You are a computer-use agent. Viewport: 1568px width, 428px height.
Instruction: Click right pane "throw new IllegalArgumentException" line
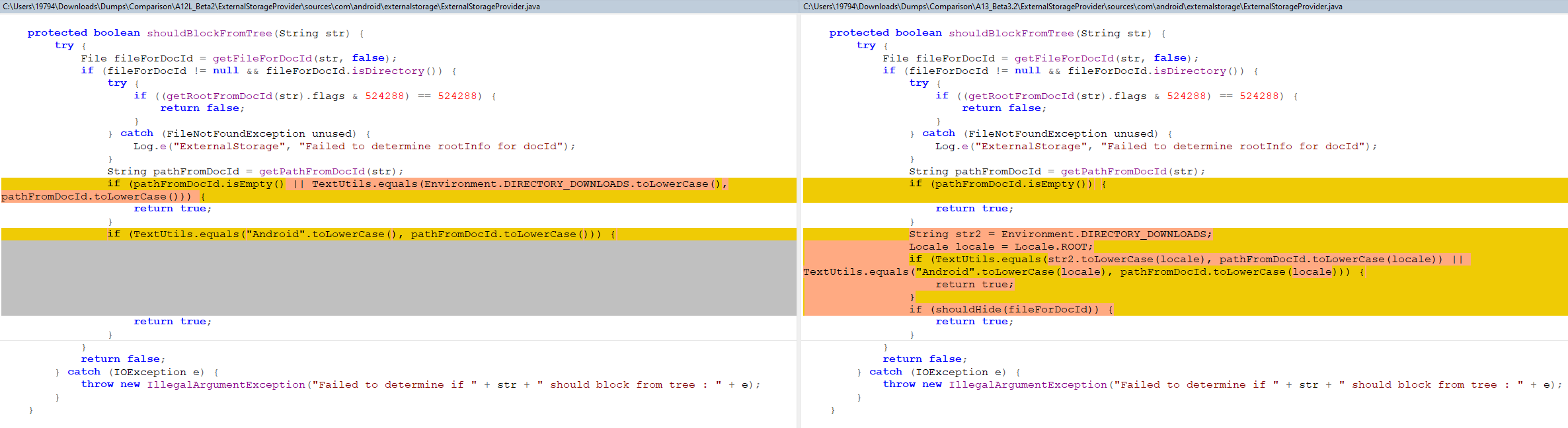[1223, 384]
